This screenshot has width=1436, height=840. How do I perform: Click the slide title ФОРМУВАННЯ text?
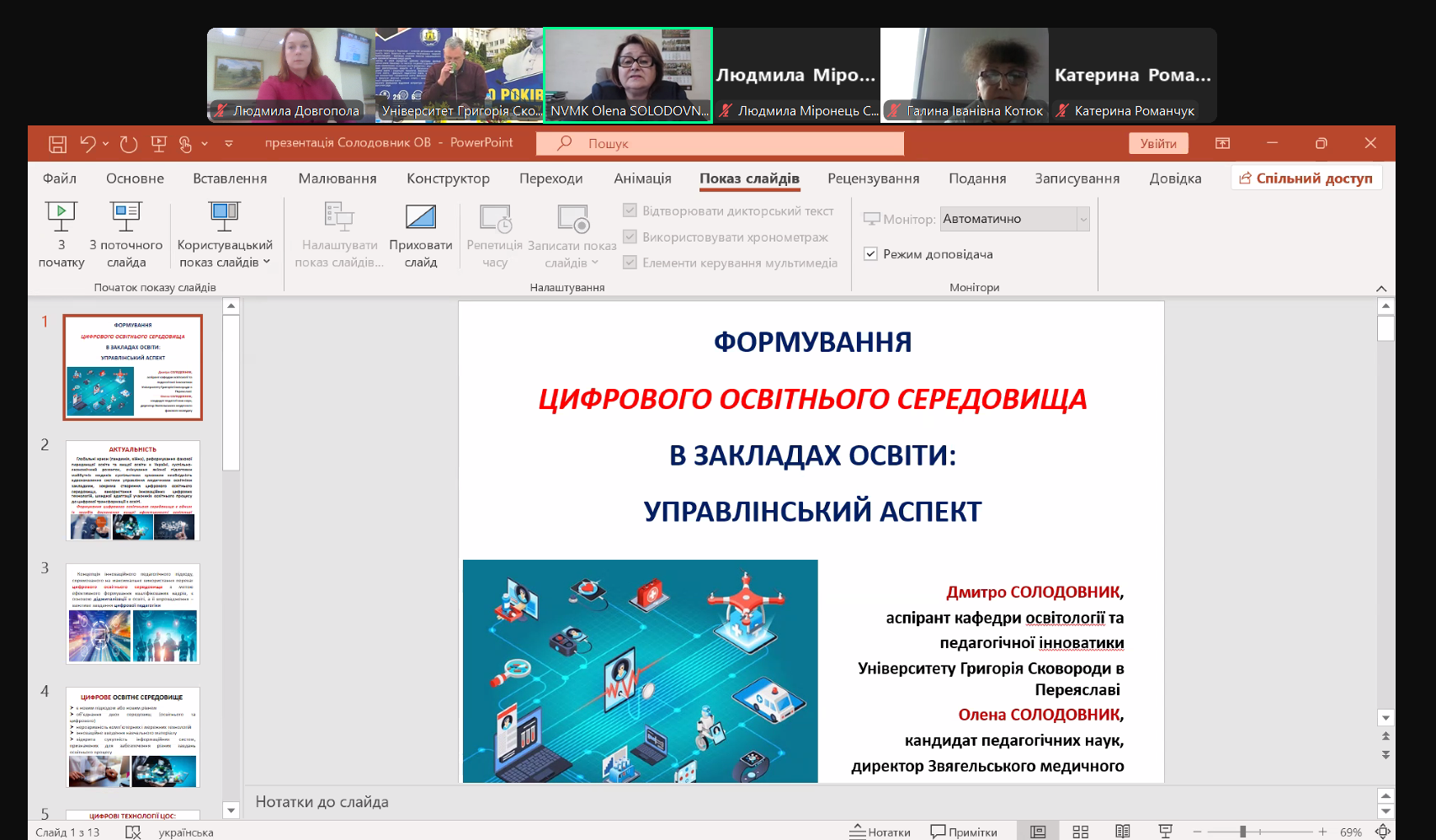pos(812,343)
